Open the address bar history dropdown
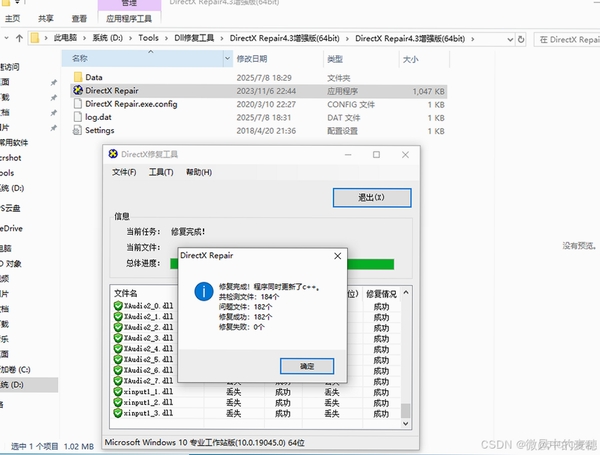This screenshot has height=455, width=600. pos(510,39)
